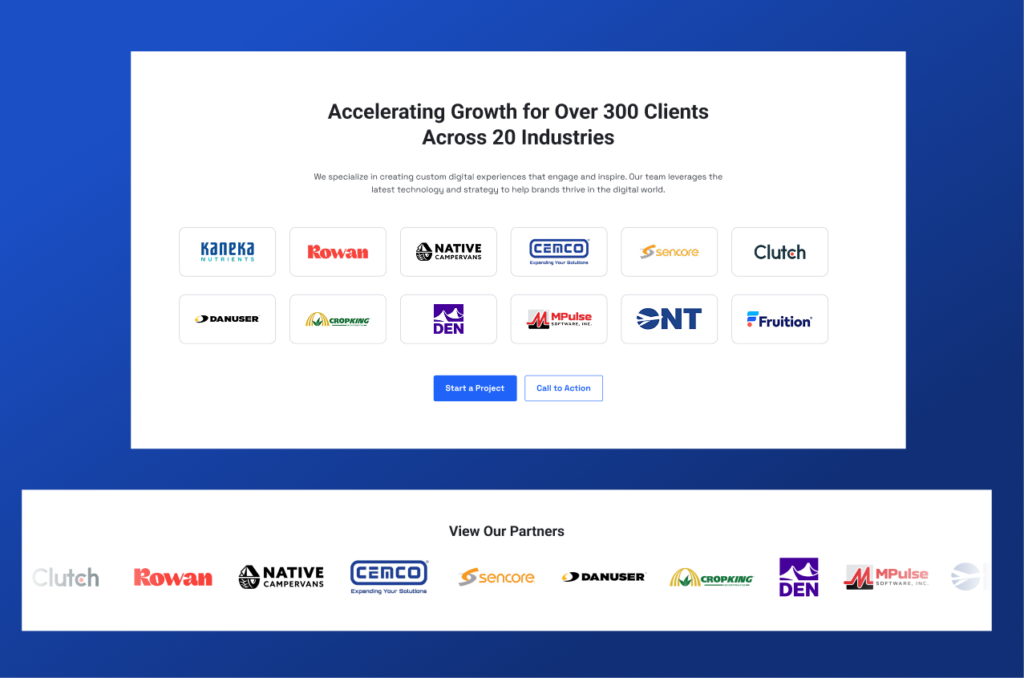Select the Sencore logo card in the grid

[669, 252]
